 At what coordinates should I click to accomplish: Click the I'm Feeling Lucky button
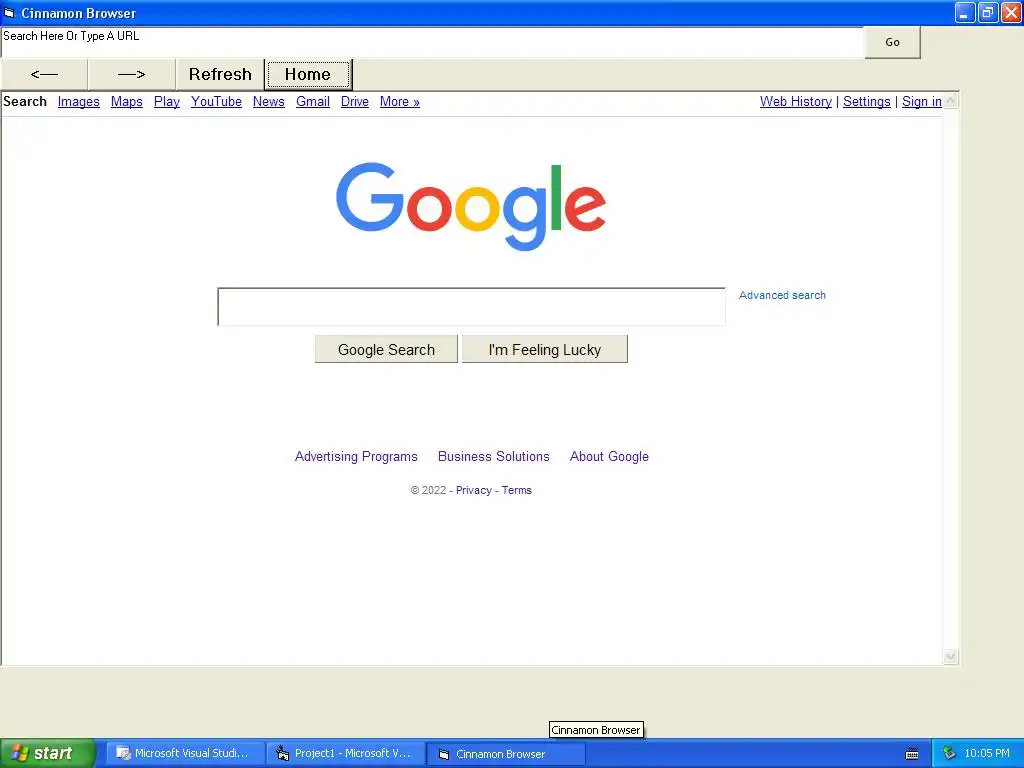tap(545, 349)
